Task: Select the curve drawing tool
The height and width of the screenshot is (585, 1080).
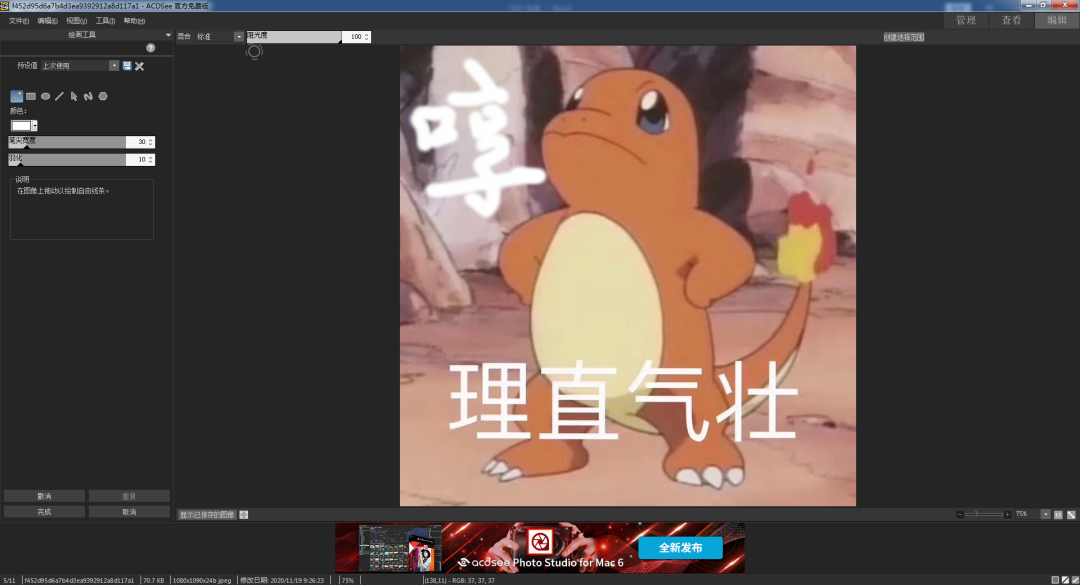Action: (88, 96)
